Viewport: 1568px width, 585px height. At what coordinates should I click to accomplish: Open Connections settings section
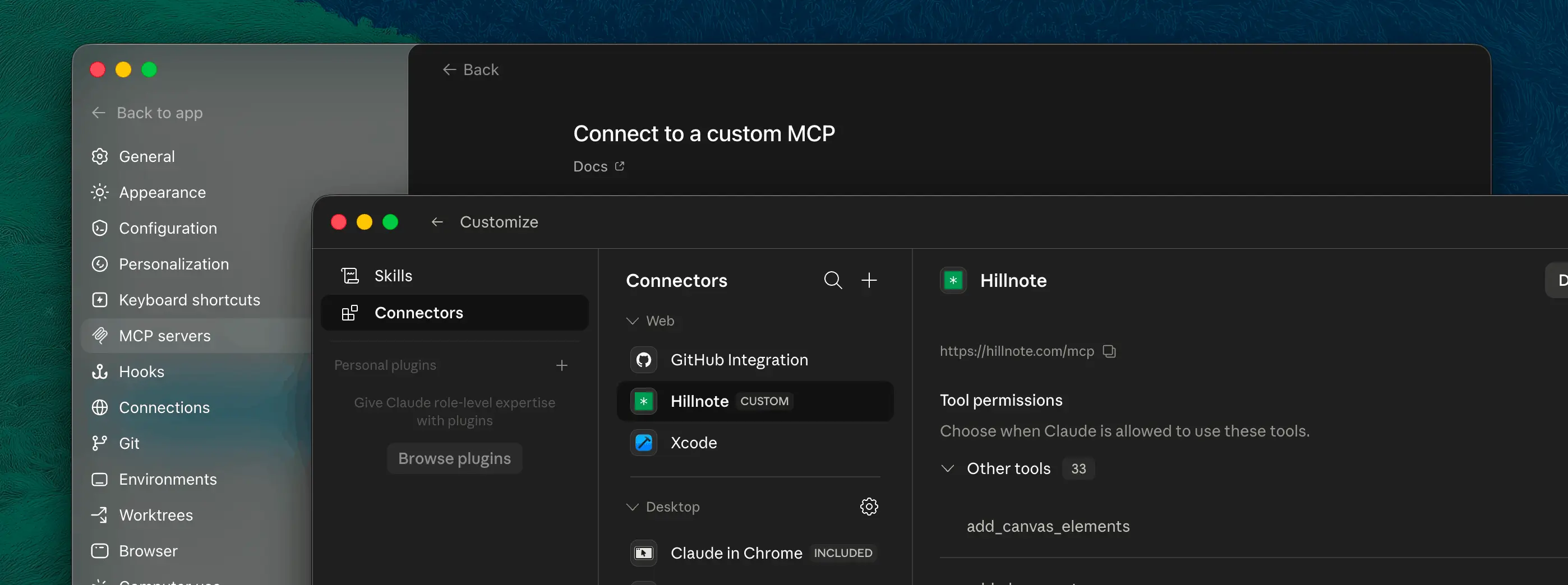164,407
